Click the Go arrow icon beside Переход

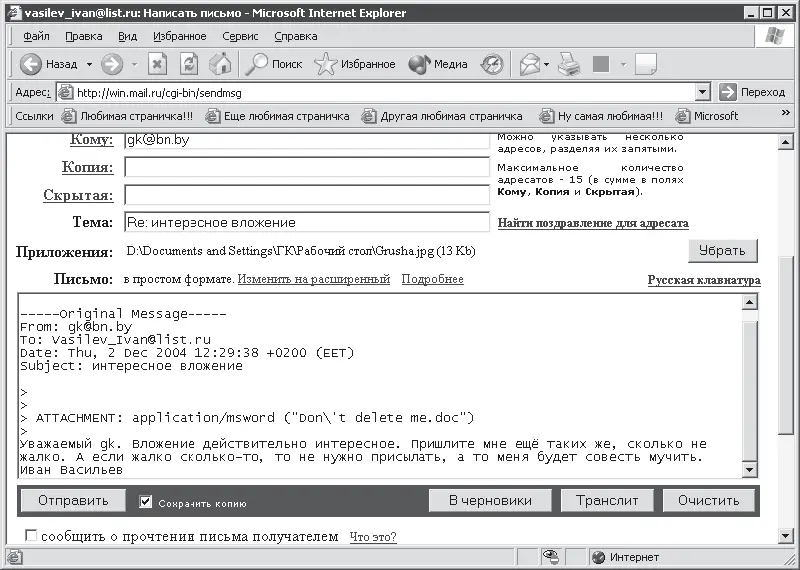[x=728, y=92]
